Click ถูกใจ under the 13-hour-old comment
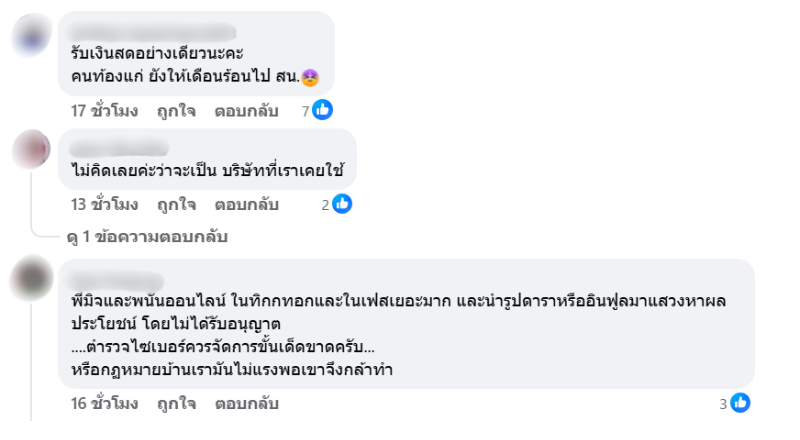The width and height of the screenshot is (800, 440). [176, 204]
